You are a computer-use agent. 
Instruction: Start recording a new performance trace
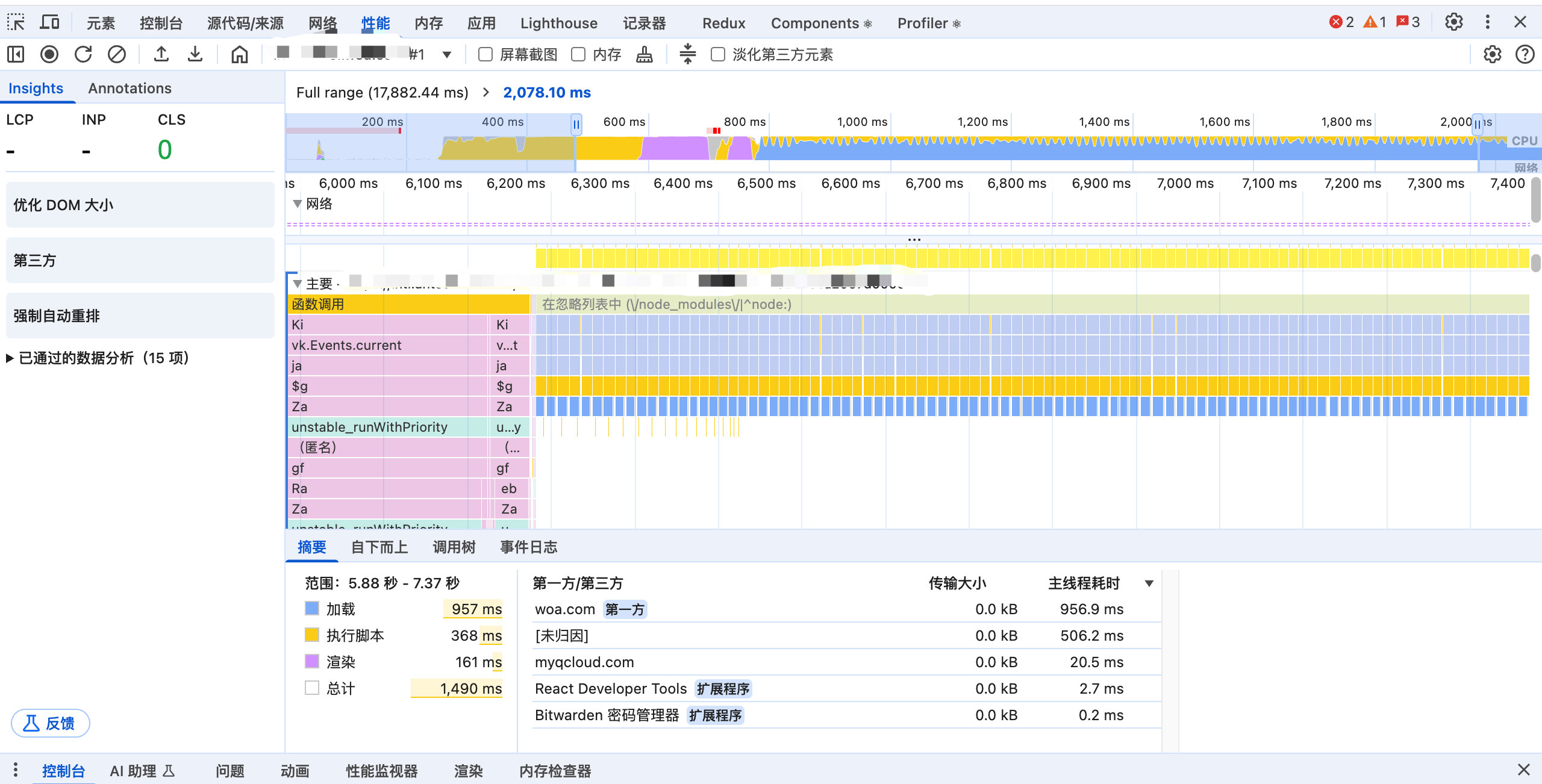coord(49,54)
